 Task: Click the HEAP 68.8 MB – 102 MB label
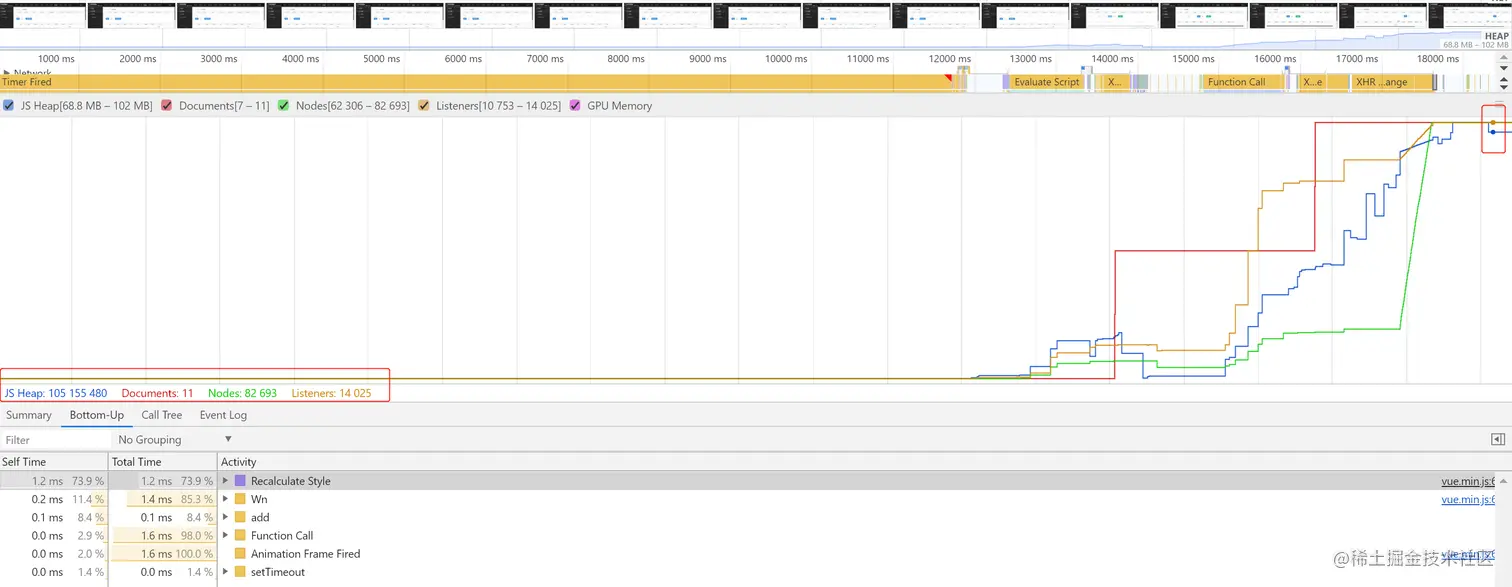click(x=1475, y=40)
